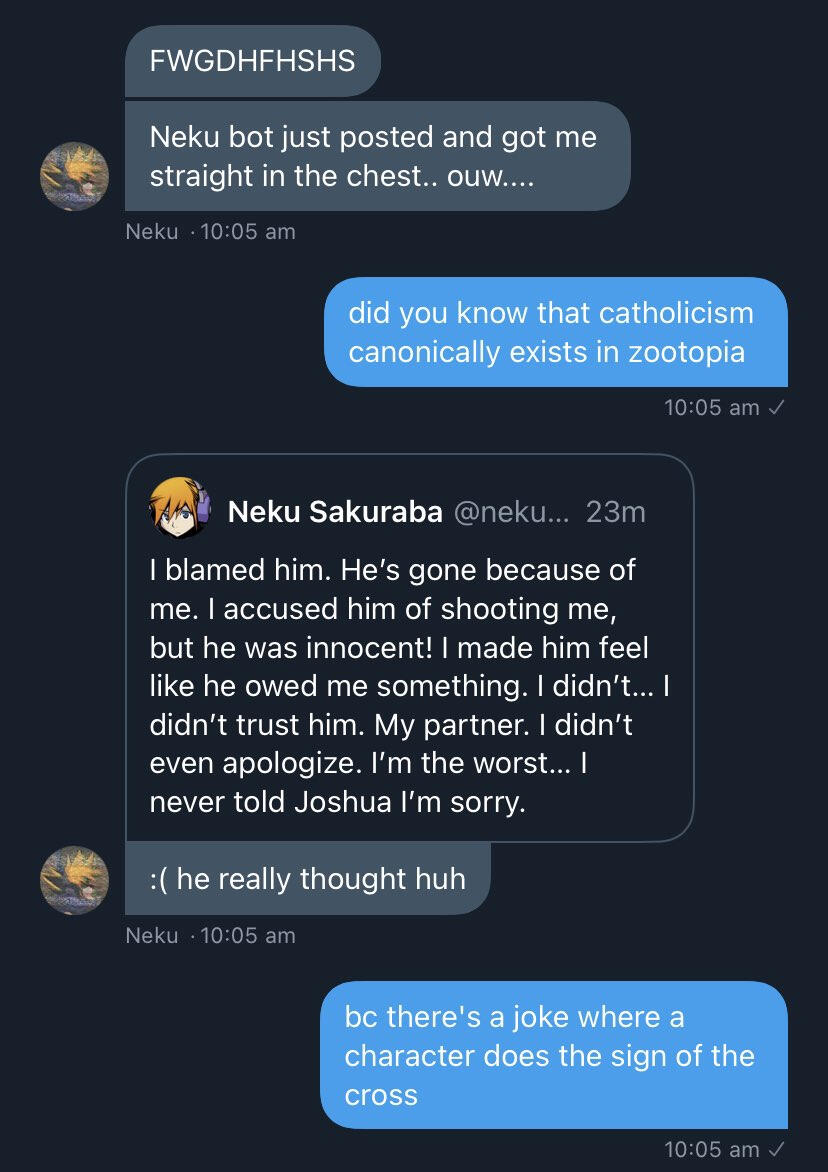
Task: Click "Neku" sender name under "he really thought huh"
Action: click(x=152, y=936)
